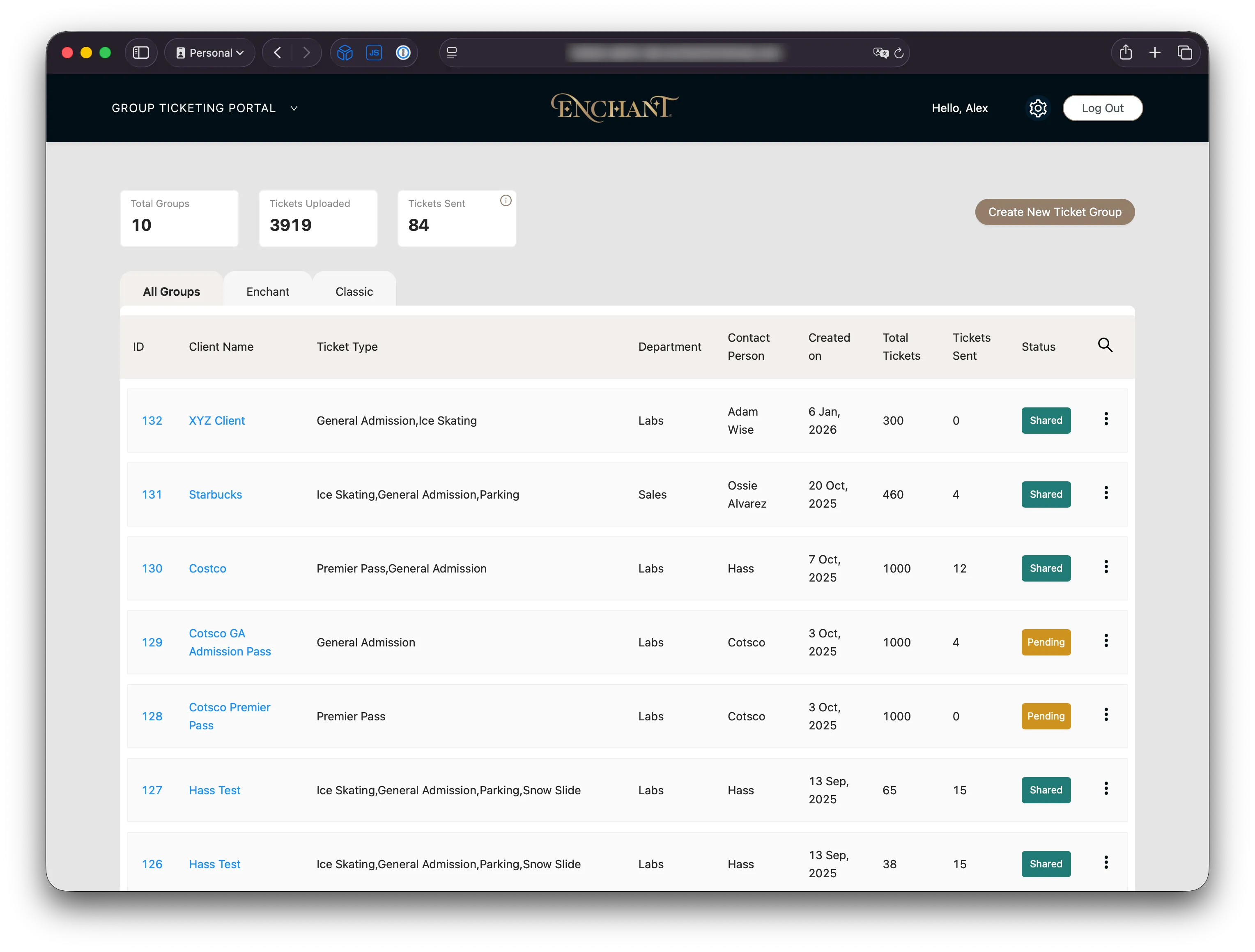Click the Tickets Sent info icon
Image resolution: width=1255 pixels, height=952 pixels.
(506, 200)
